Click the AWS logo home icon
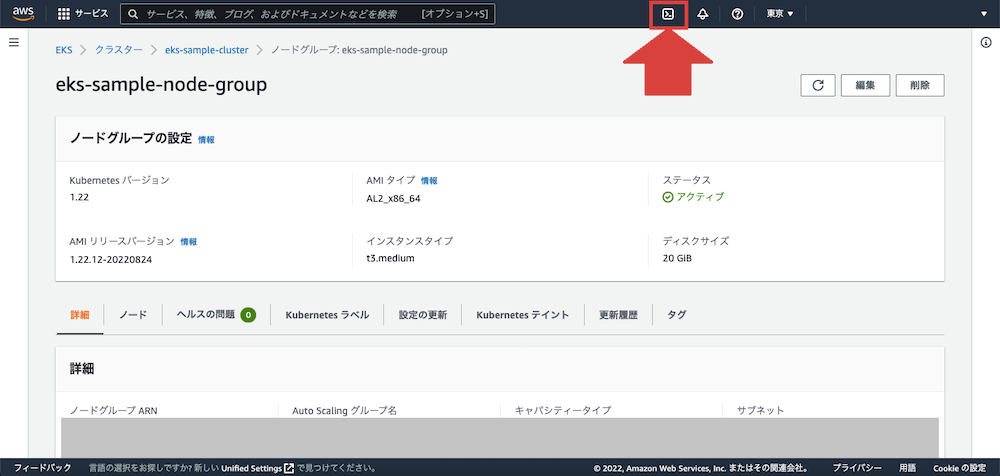 click(23, 14)
